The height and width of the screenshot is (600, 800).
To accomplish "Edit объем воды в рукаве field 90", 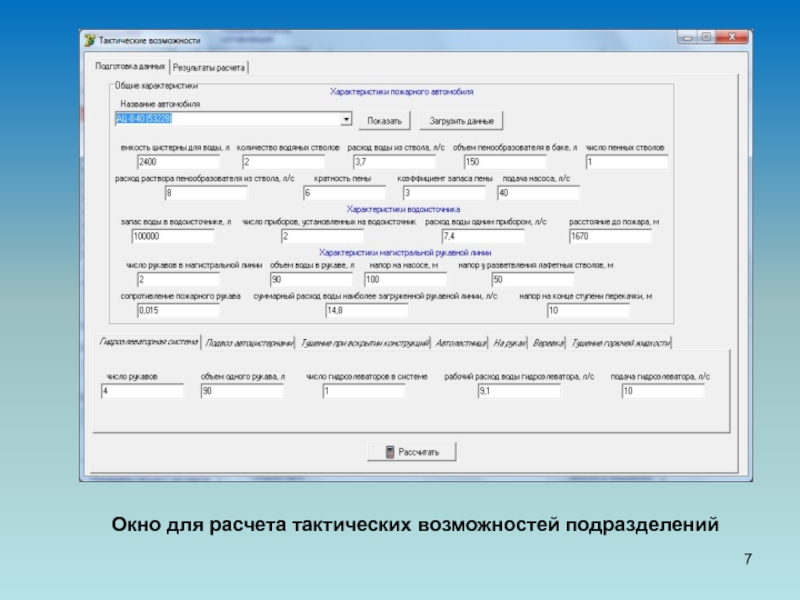I will tap(311, 280).
